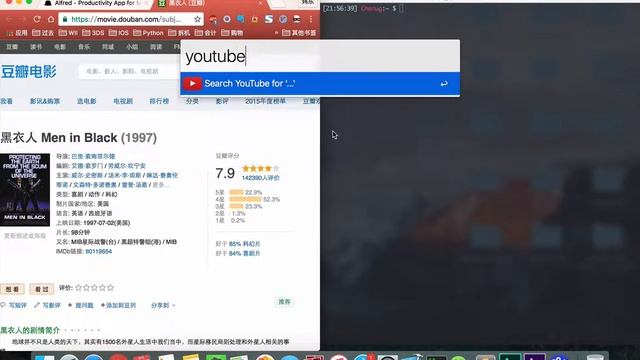The width and height of the screenshot is (640, 360).
Task: Select Search YouTube for '...' result
Action: click(320, 84)
